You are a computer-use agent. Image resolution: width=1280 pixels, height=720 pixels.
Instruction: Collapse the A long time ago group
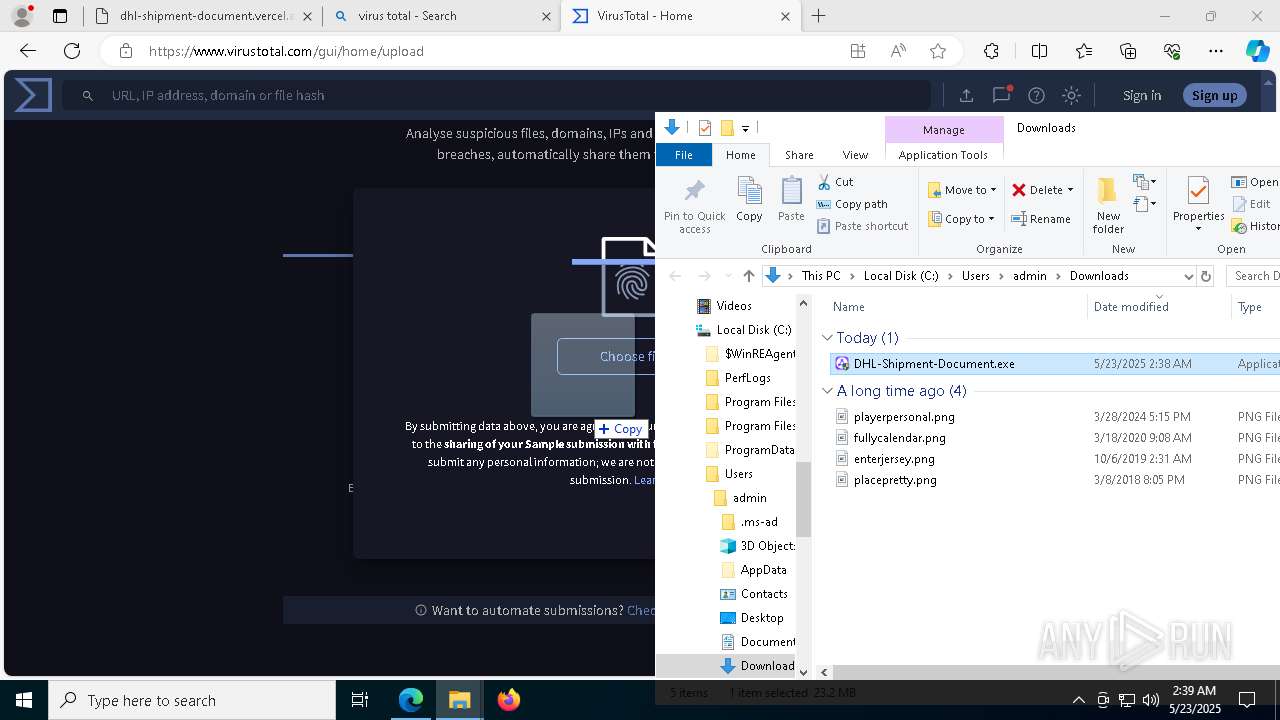pyautogui.click(x=827, y=391)
